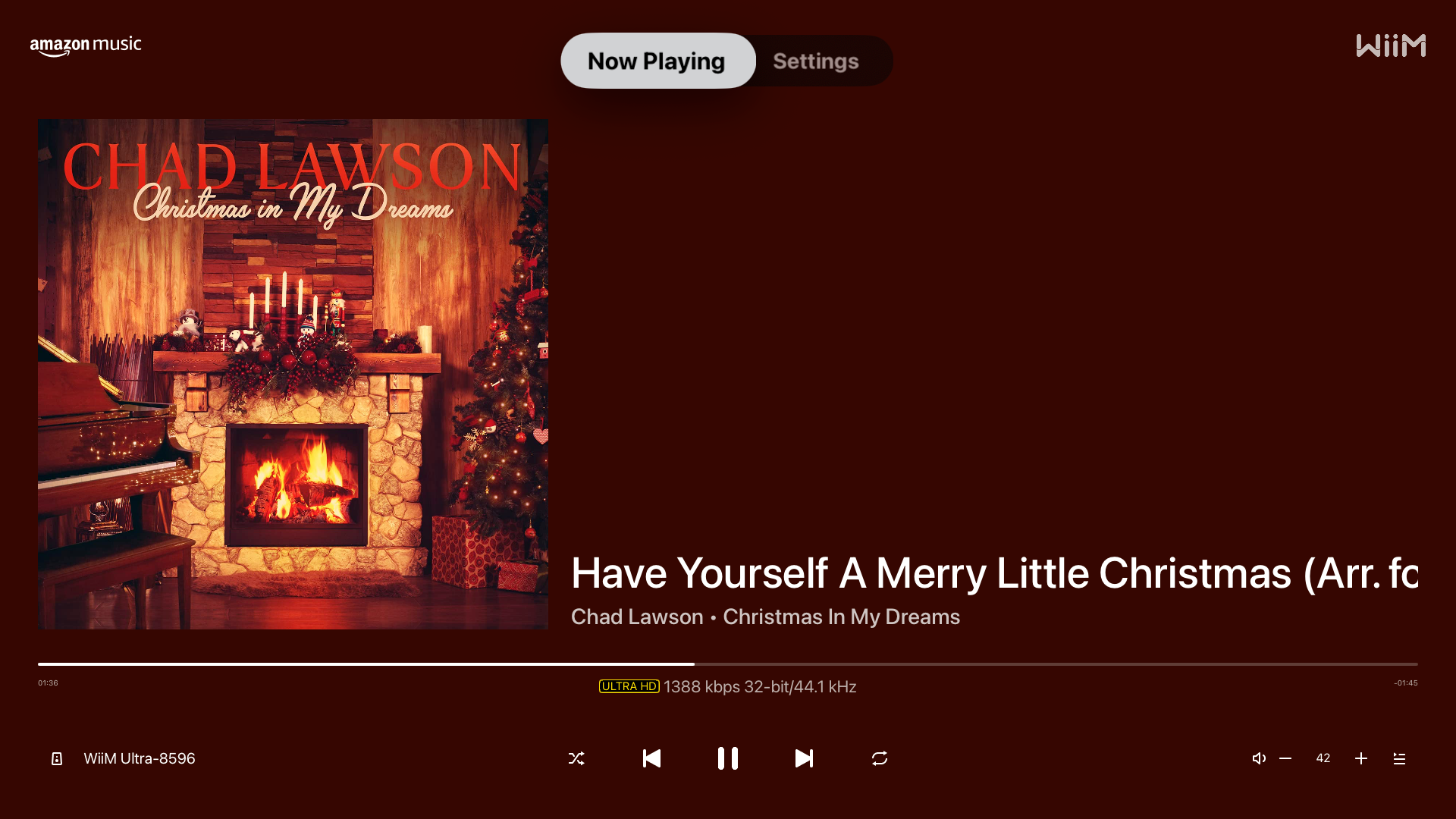The width and height of the screenshot is (1456, 819).
Task: Click the device speaker icon
Action: pos(57,758)
